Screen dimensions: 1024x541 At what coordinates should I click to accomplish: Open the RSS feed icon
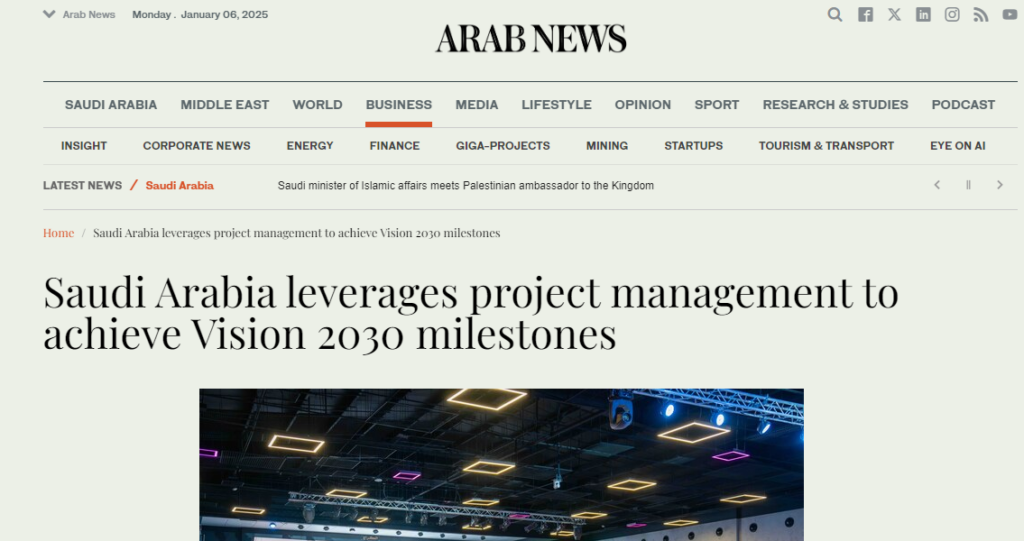point(981,14)
